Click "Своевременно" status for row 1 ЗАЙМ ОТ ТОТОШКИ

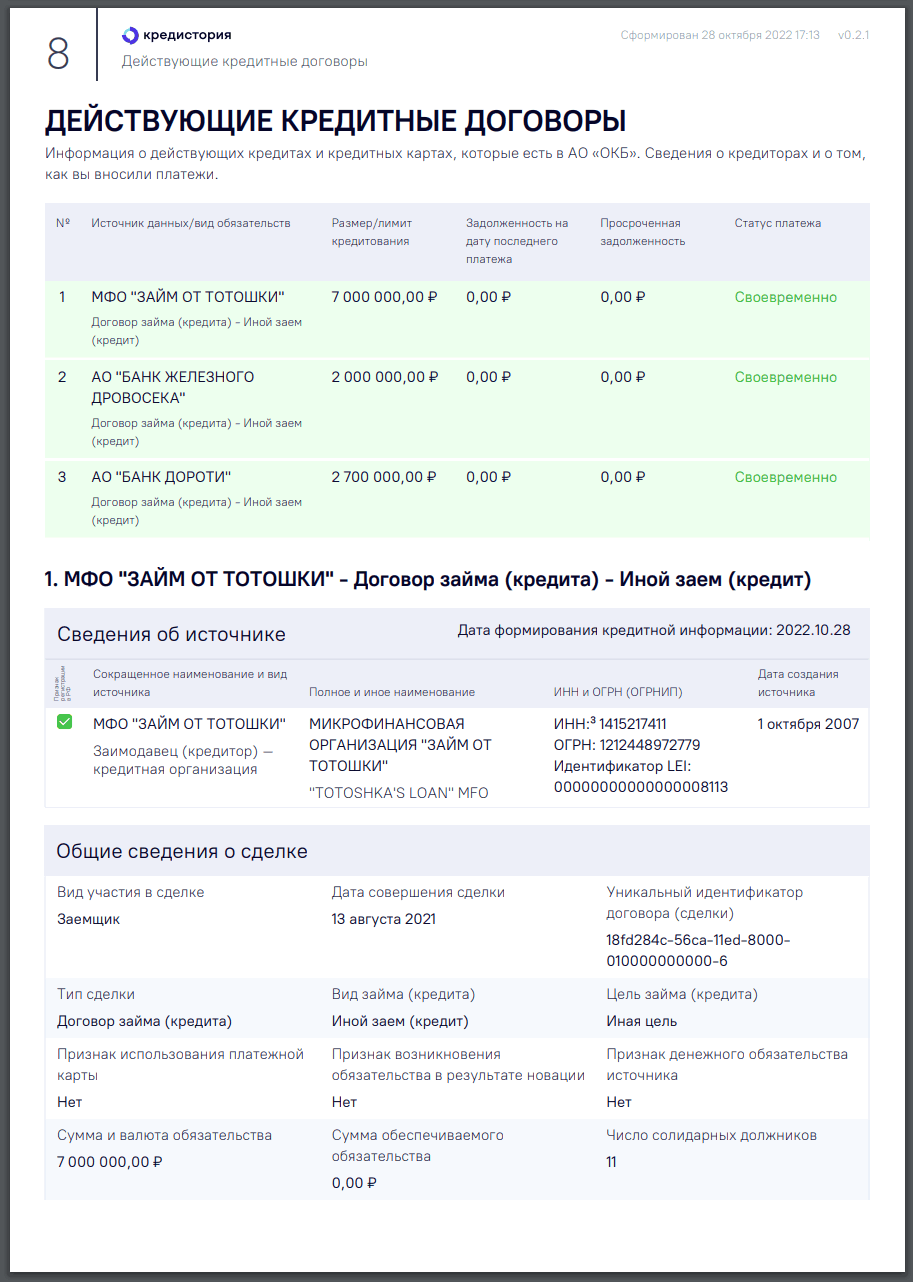pyautogui.click(x=786, y=297)
